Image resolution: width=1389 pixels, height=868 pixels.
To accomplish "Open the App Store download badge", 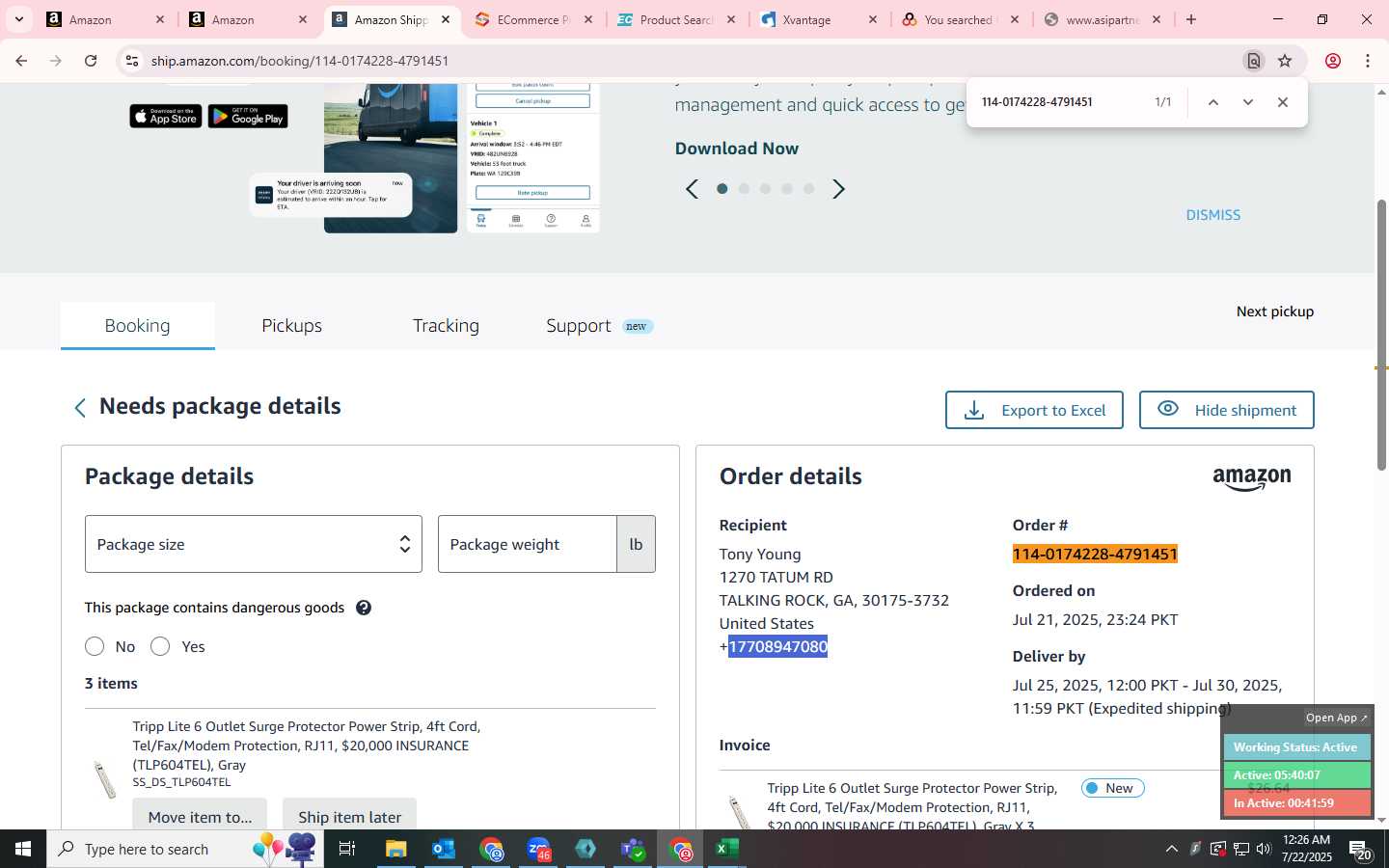I will coord(166,117).
